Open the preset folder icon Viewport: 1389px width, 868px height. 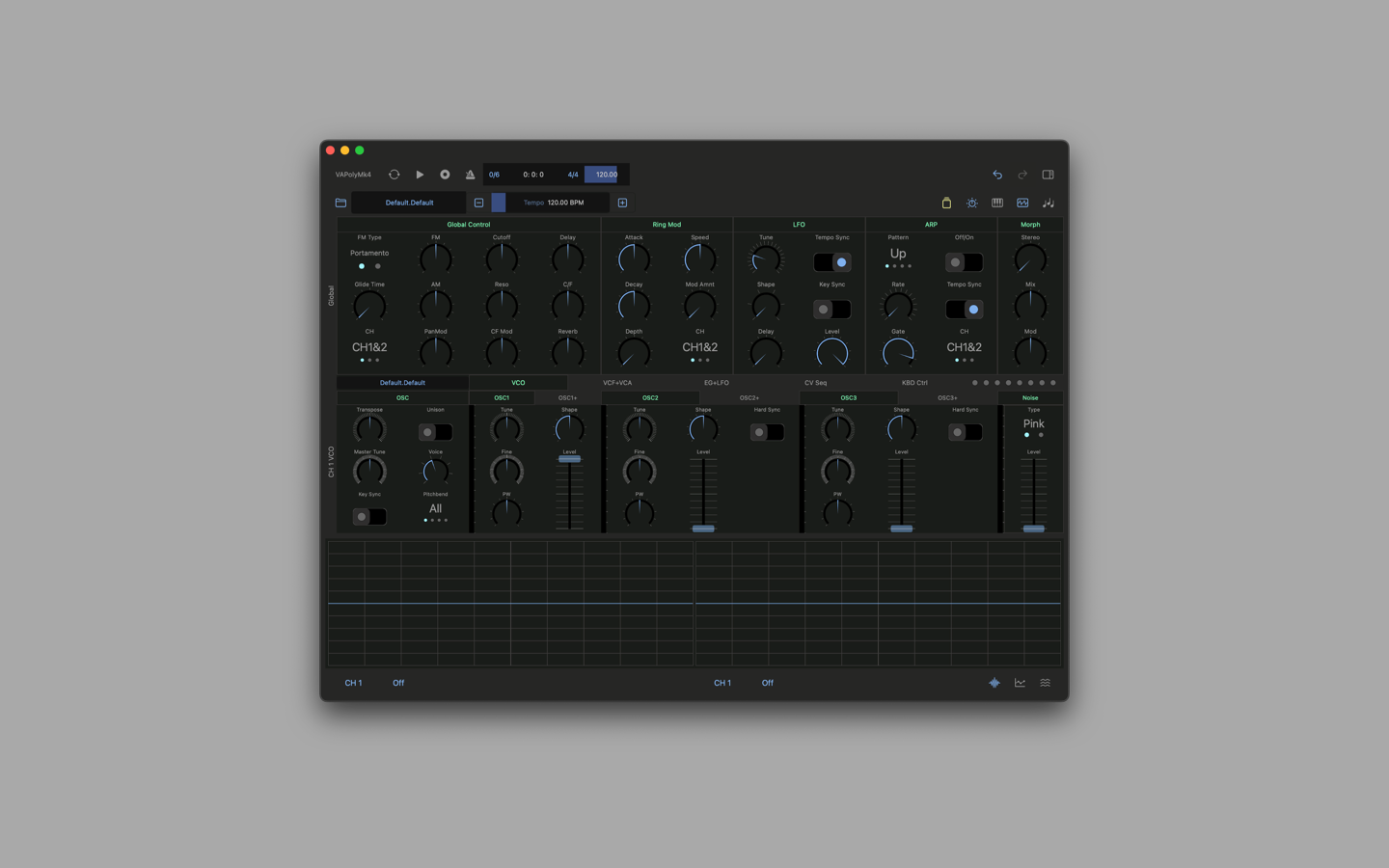coord(340,203)
